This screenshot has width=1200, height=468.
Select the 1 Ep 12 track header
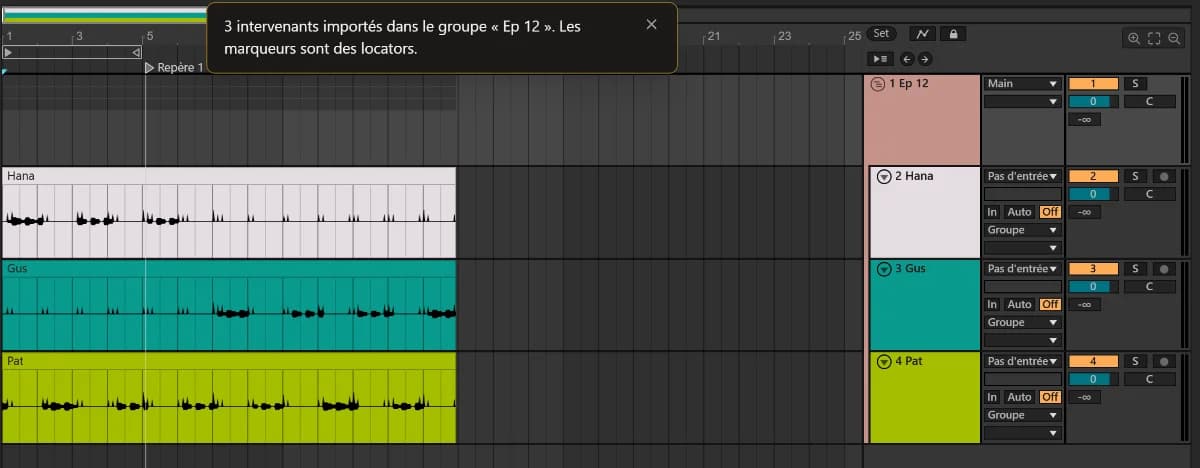pyautogui.click(x=922, y=120)
